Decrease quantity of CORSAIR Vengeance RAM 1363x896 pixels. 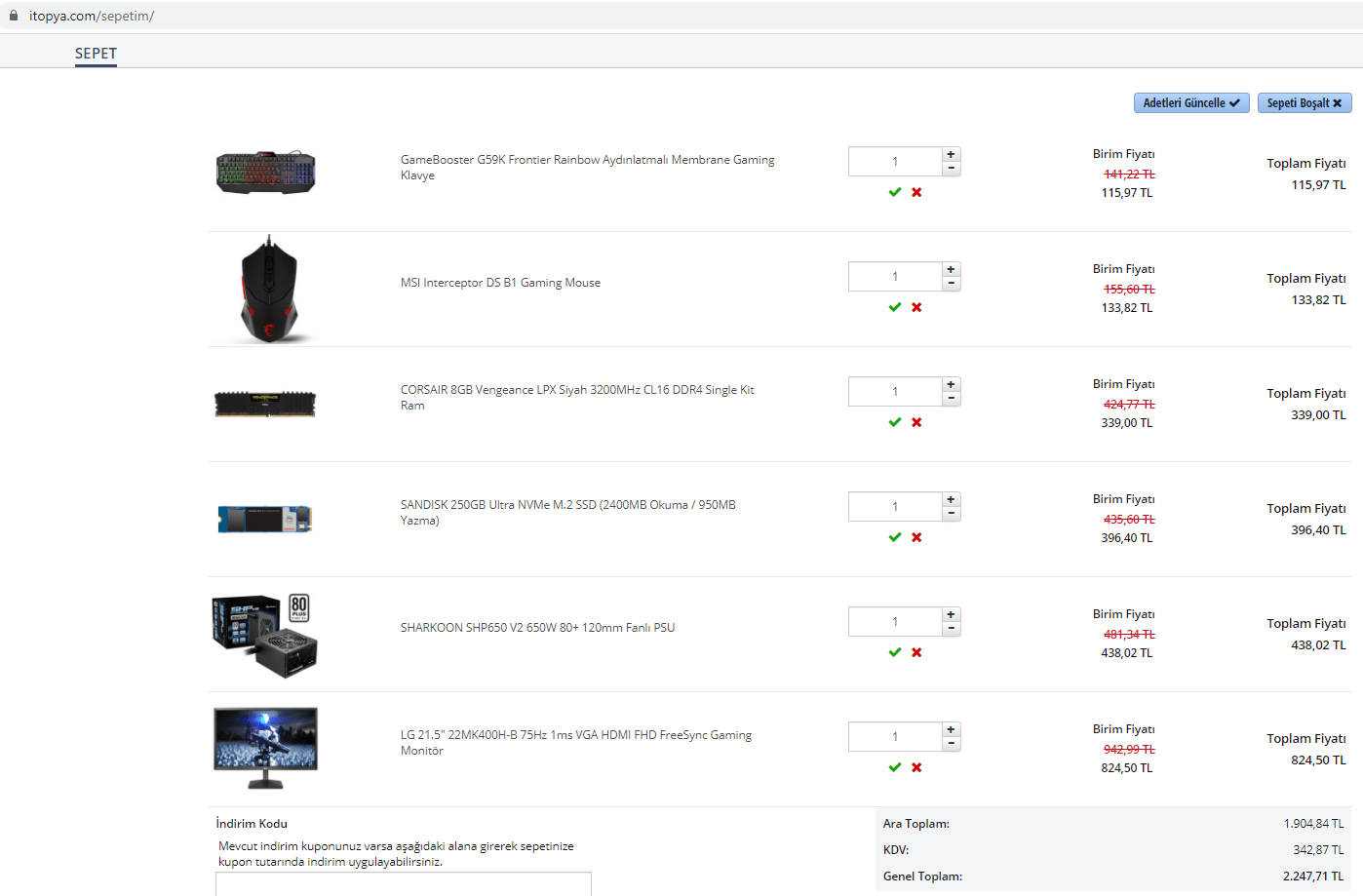(x=952, y=399)
